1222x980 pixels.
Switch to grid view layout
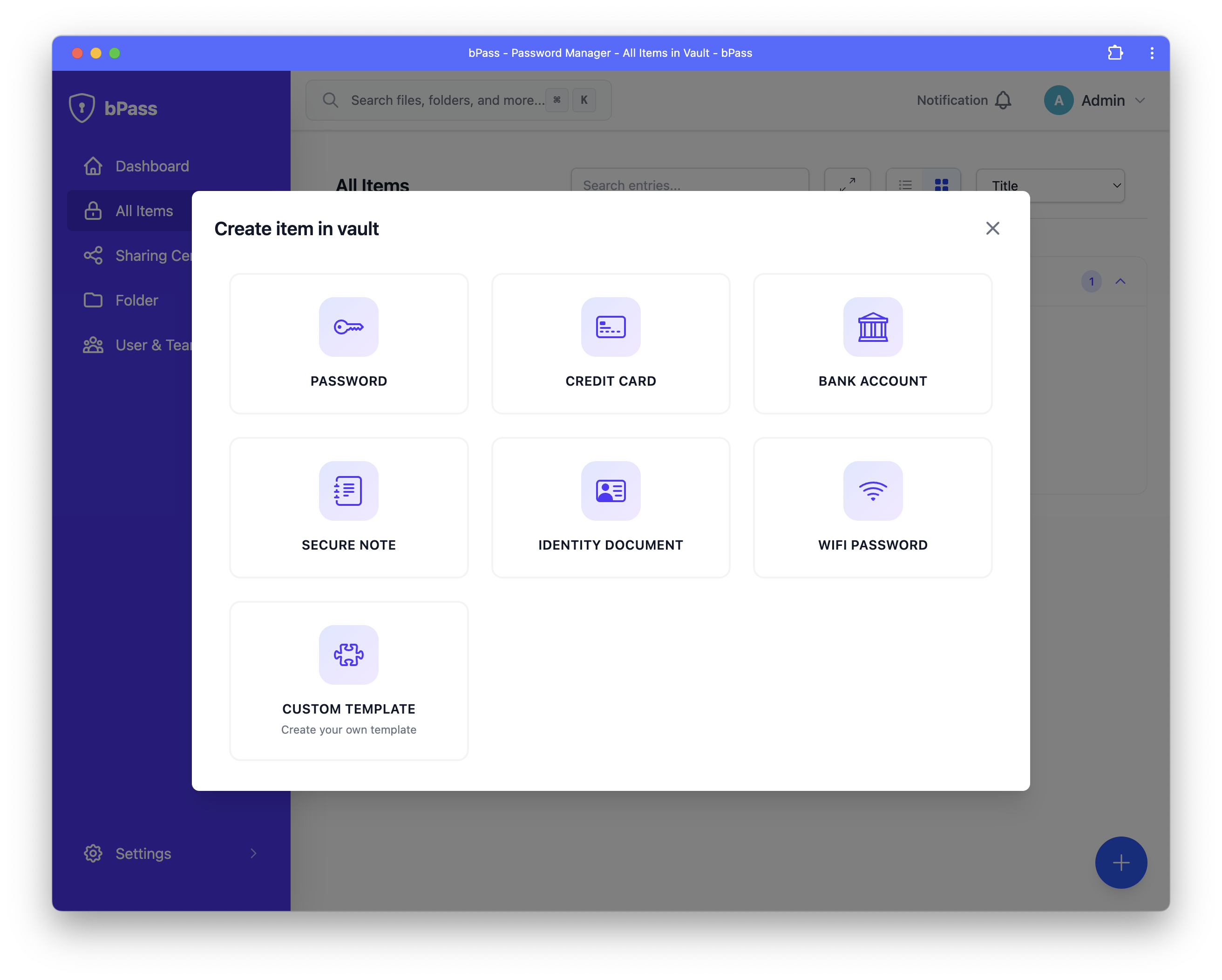tap(941, 184)
